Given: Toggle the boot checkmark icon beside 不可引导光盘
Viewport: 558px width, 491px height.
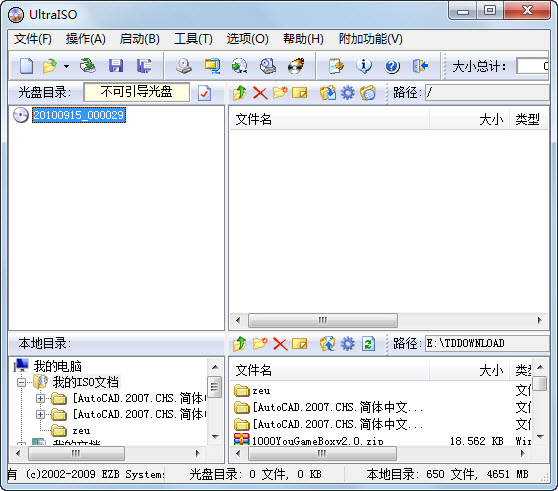Looking at the screenshot, I should [x=204, y=93].
